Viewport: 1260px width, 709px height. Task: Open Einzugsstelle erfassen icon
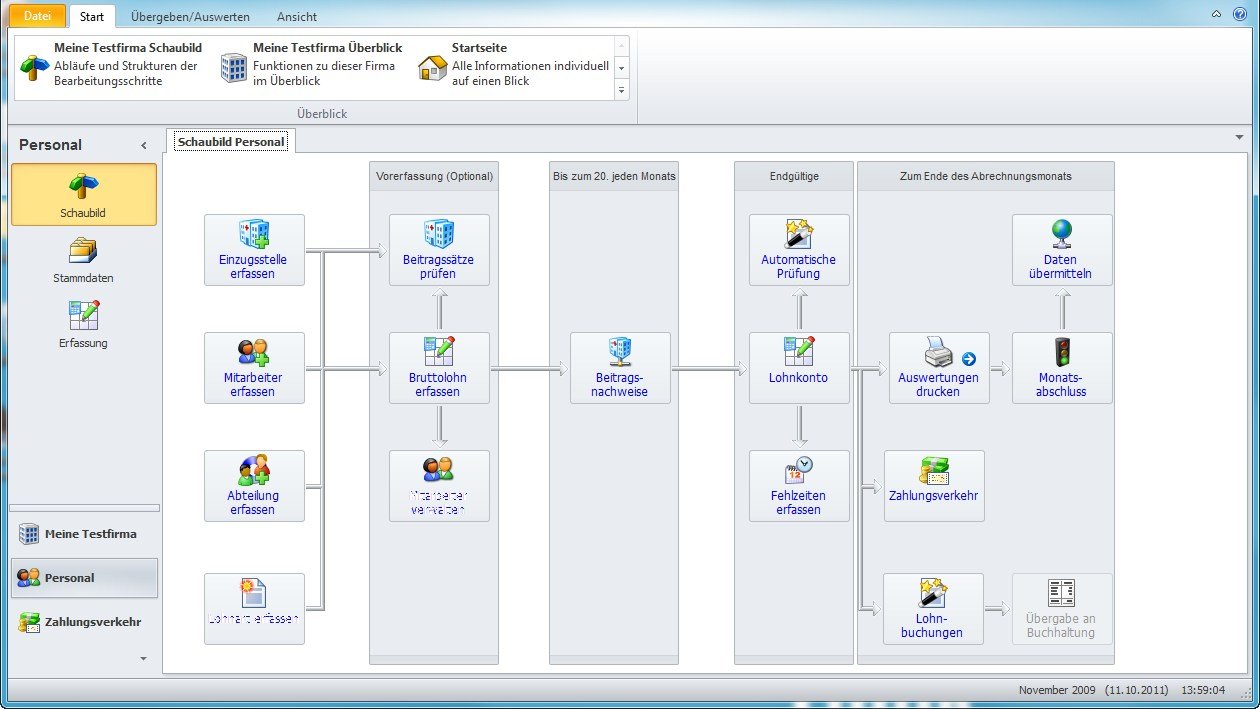click(254, 235)
